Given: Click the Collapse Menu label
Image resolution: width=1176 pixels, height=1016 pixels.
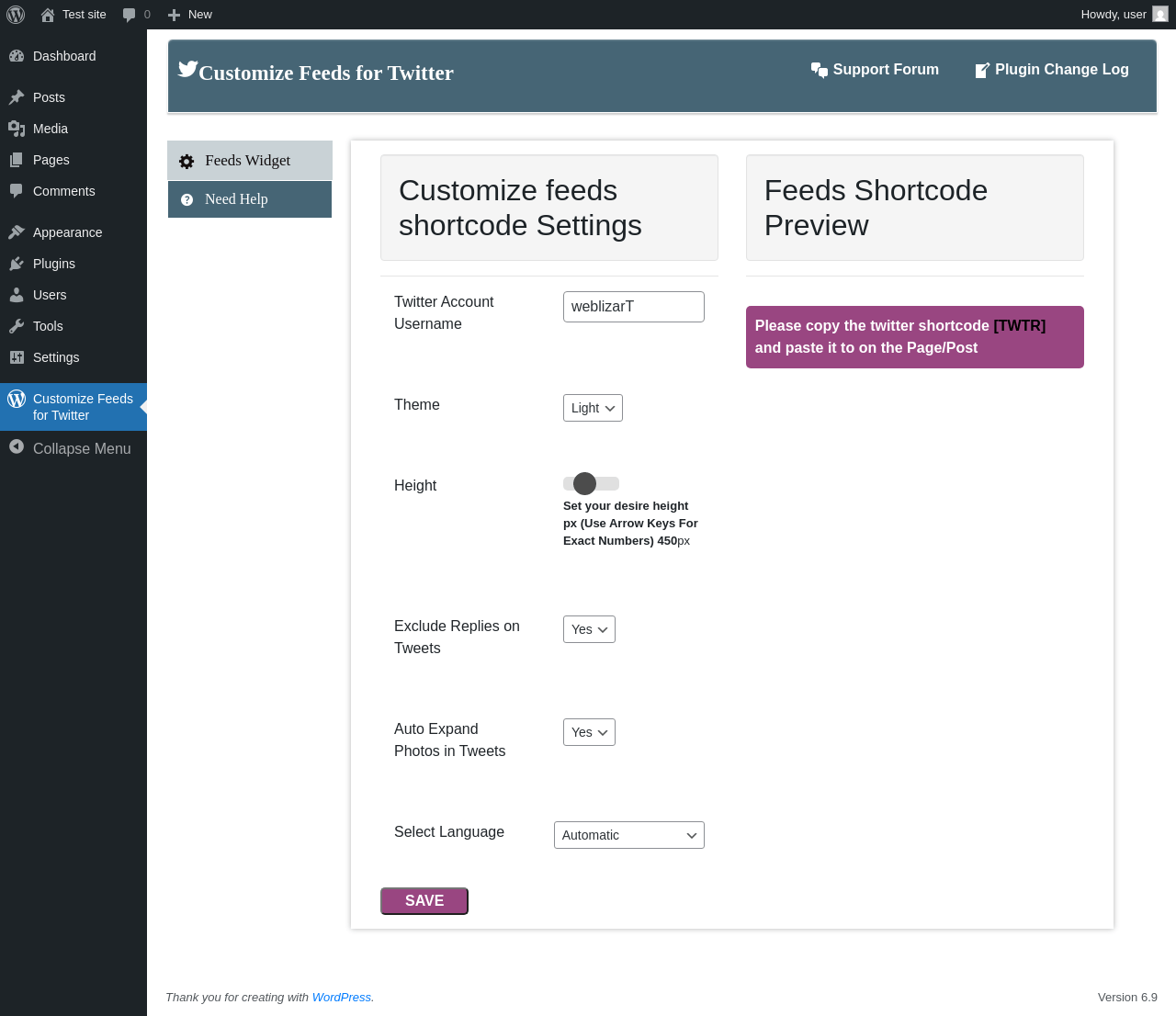Looking at the screenshot, I should 82,448.
